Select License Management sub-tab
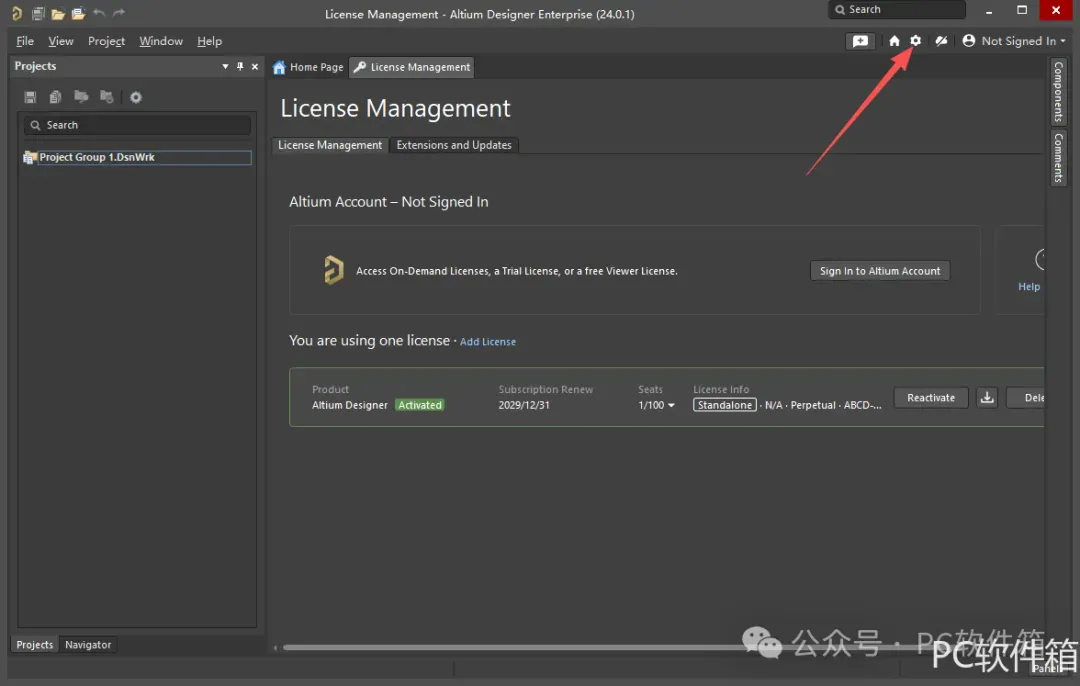 click(330, 145)
